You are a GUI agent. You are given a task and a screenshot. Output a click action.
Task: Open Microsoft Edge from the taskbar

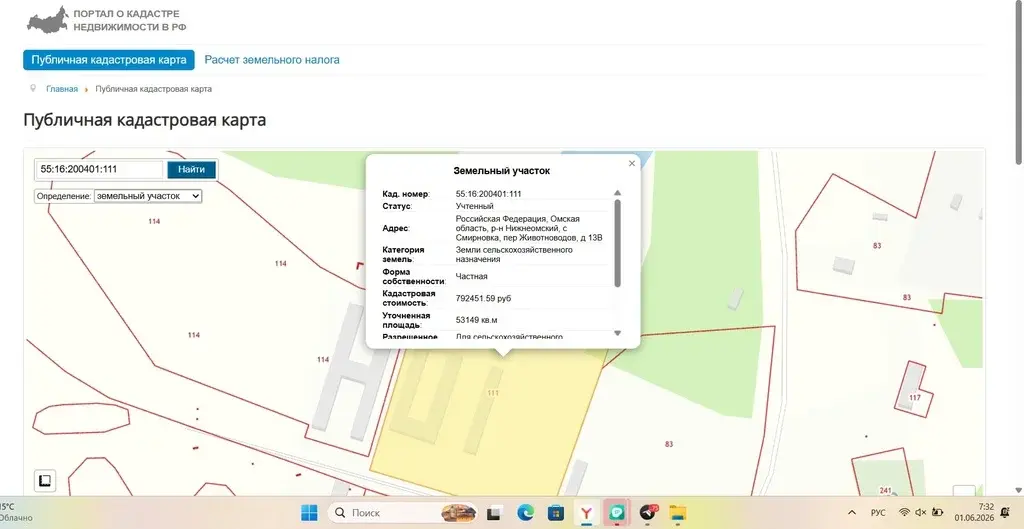(526, 513)
